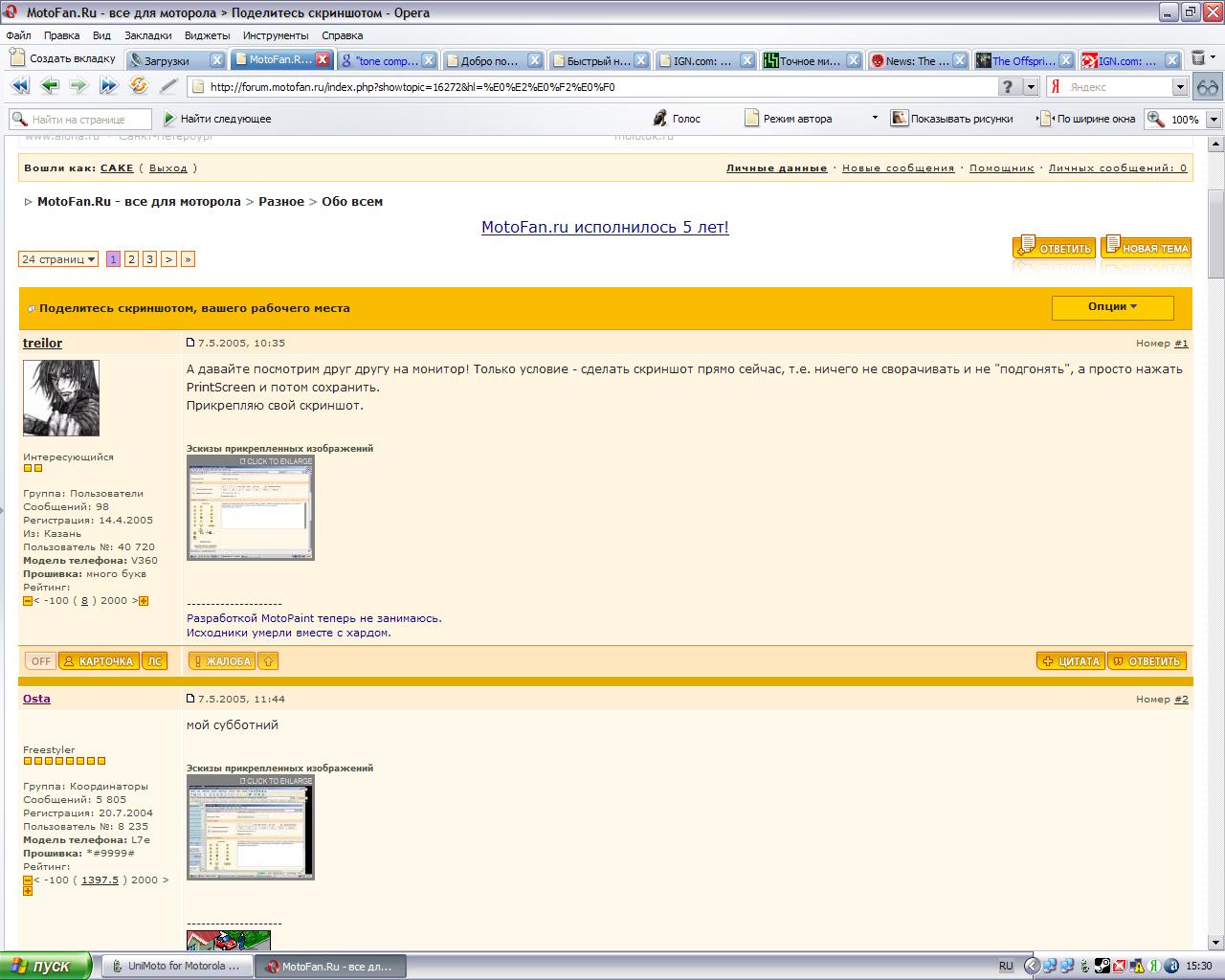The image size is (1225, 980).
Task: Click the Fast Forward navigation icon
Action: coord(108,86)
